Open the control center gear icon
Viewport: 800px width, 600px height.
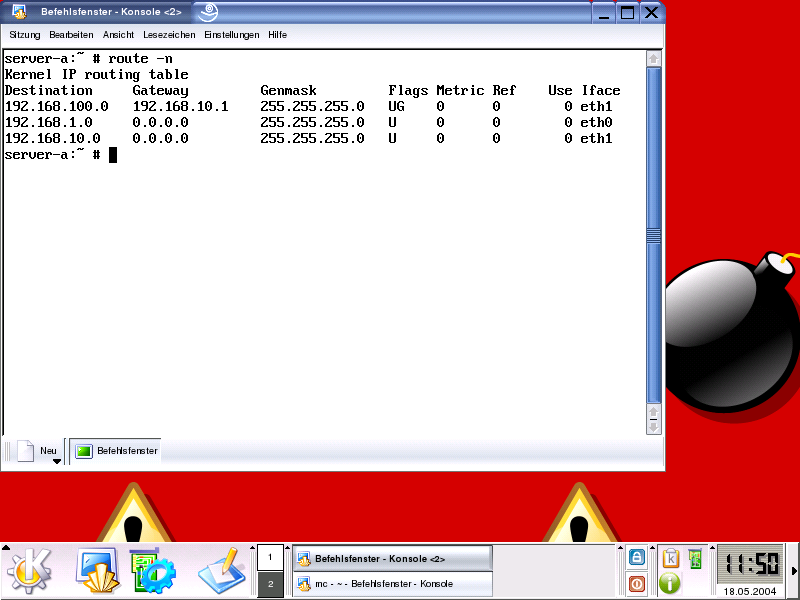tap(153, 571)
